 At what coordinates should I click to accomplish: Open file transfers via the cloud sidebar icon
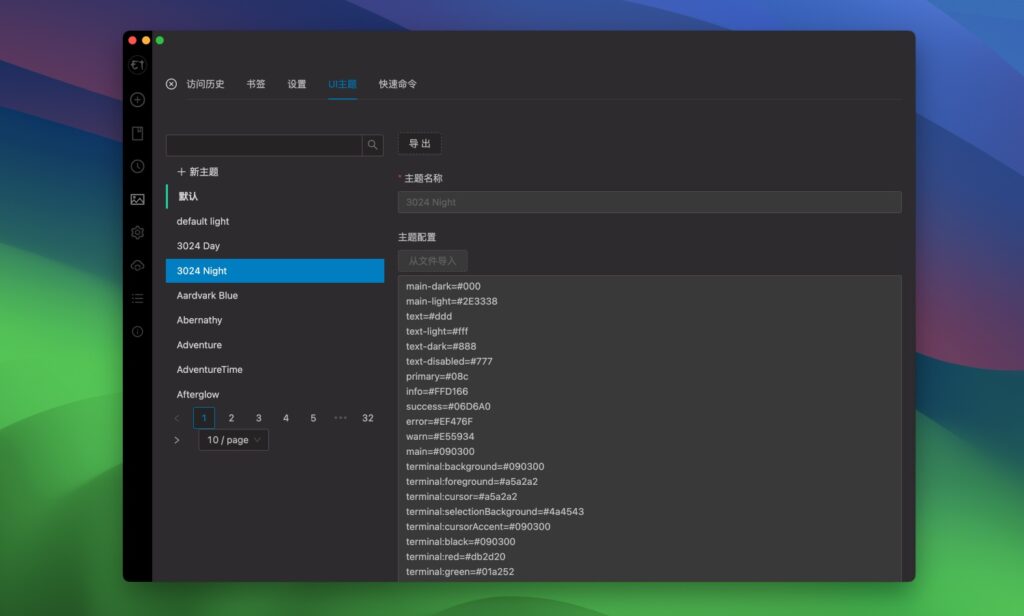[x=137, y=264]
